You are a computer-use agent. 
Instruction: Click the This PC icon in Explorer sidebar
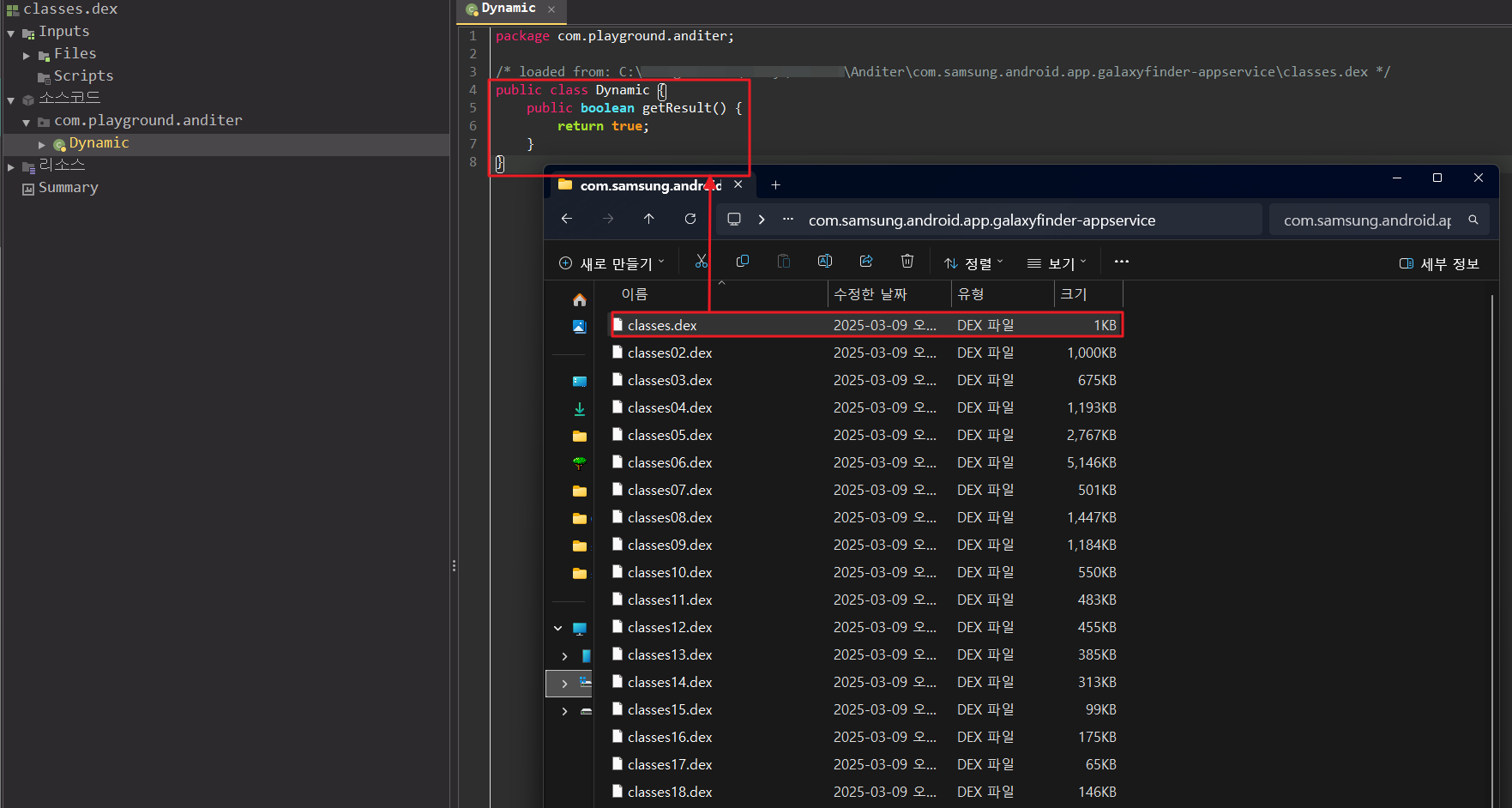point(580,629)
